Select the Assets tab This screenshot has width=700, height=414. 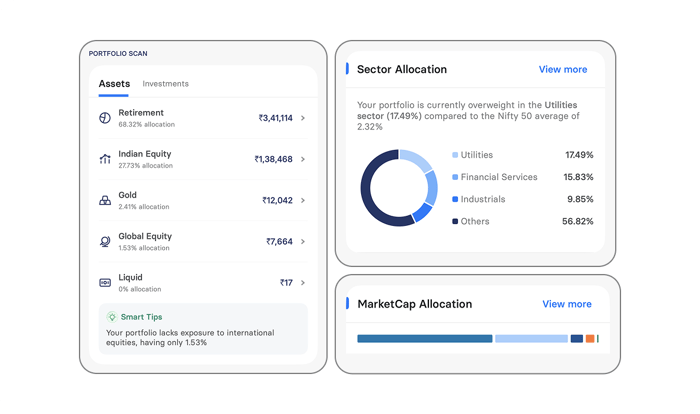(114, 84)
